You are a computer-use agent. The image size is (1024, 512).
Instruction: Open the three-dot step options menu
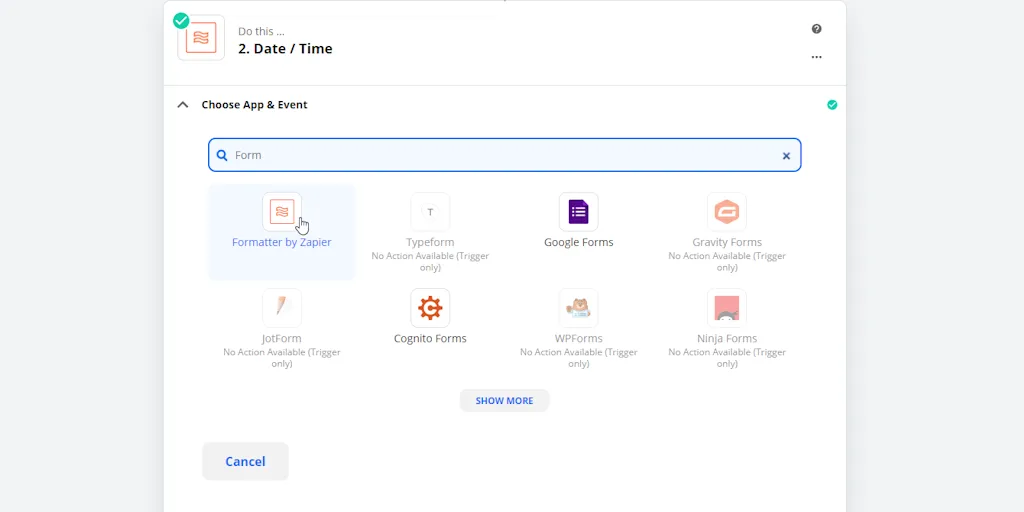click(x=816, y=57)
